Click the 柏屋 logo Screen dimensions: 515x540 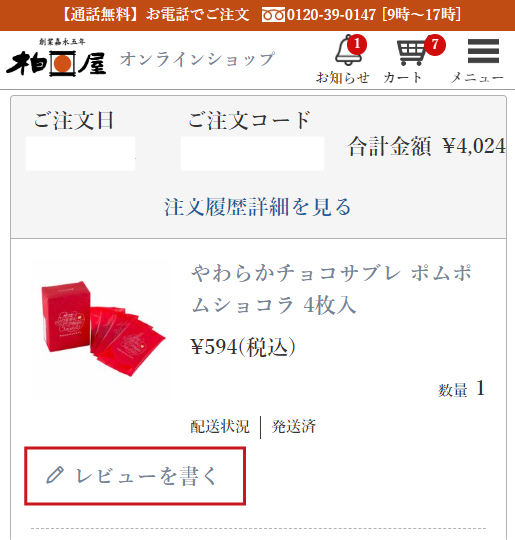coord(56,58)
